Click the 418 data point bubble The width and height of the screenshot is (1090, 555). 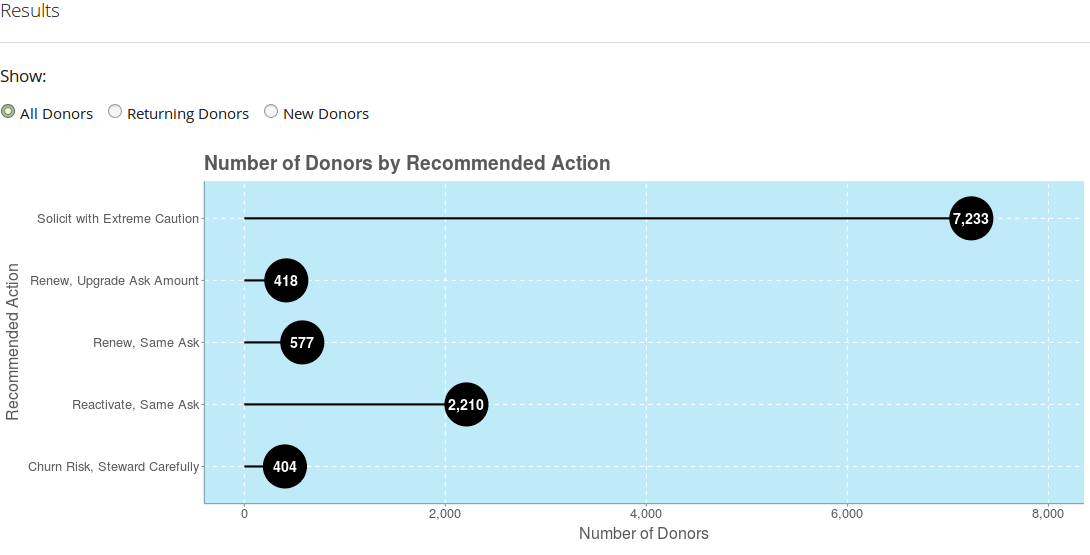click(286, 281)
